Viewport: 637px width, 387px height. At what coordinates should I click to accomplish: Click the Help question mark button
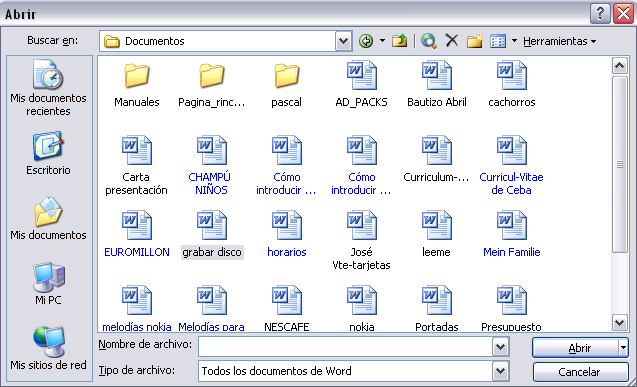coord(600,14)
